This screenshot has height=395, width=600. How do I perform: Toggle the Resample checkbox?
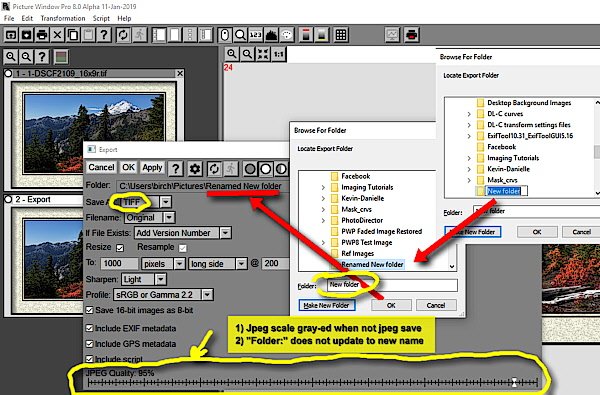tap(183, 248)
